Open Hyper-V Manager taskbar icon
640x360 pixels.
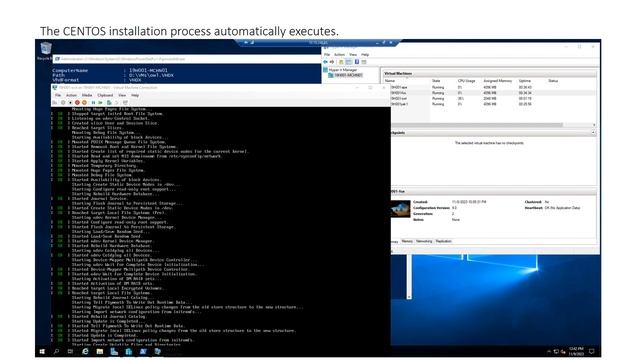click(129, 351)
